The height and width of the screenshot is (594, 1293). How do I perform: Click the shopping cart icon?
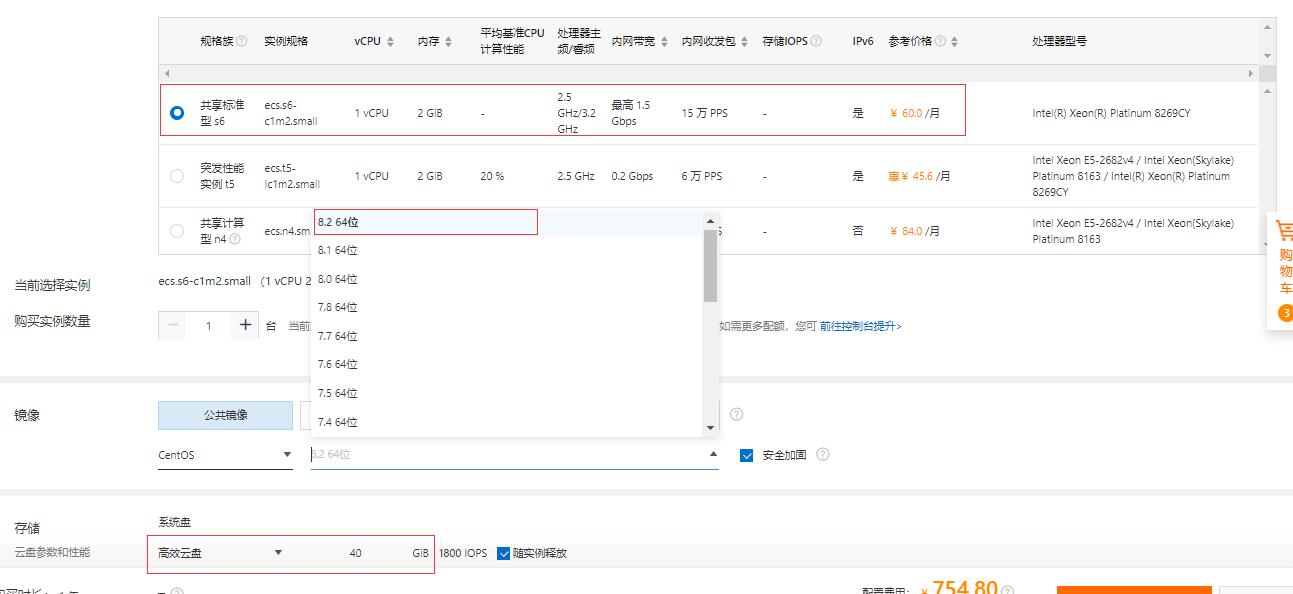1284,233
